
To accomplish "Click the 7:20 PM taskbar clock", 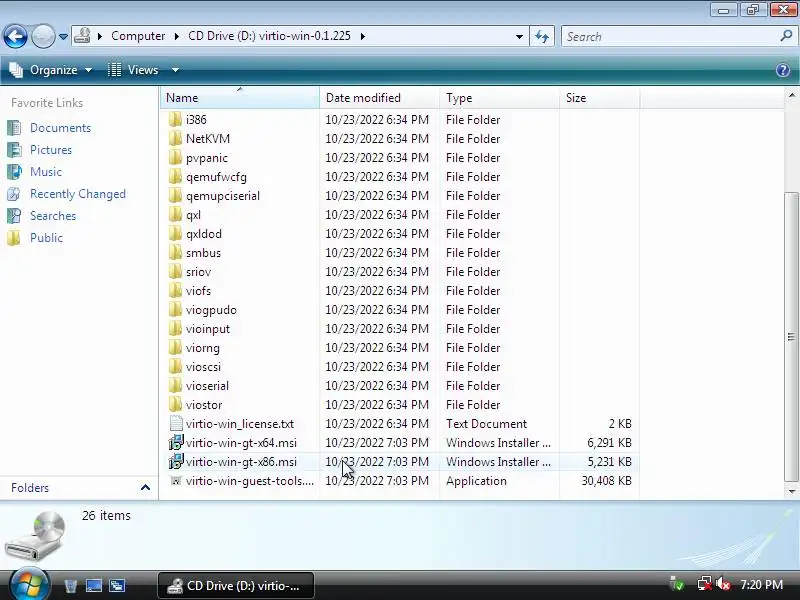I will (x=761, y=584).
